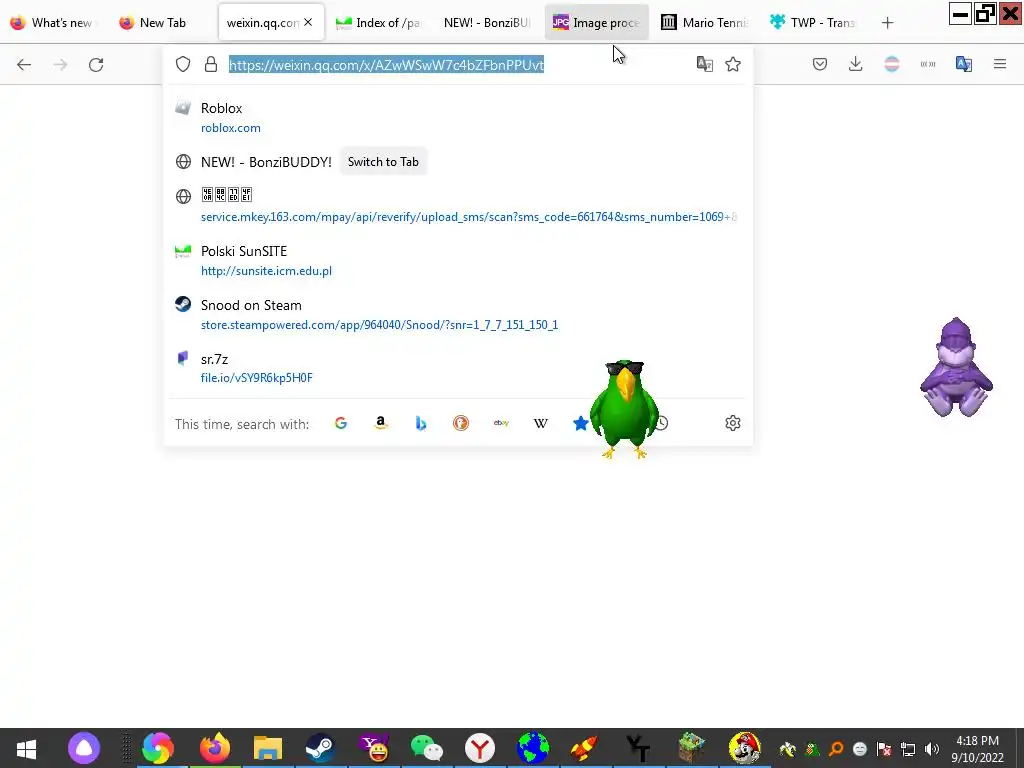Open Steam from the taskbar
Viewport: 1024px width, 768px height.
pos(319,748)
